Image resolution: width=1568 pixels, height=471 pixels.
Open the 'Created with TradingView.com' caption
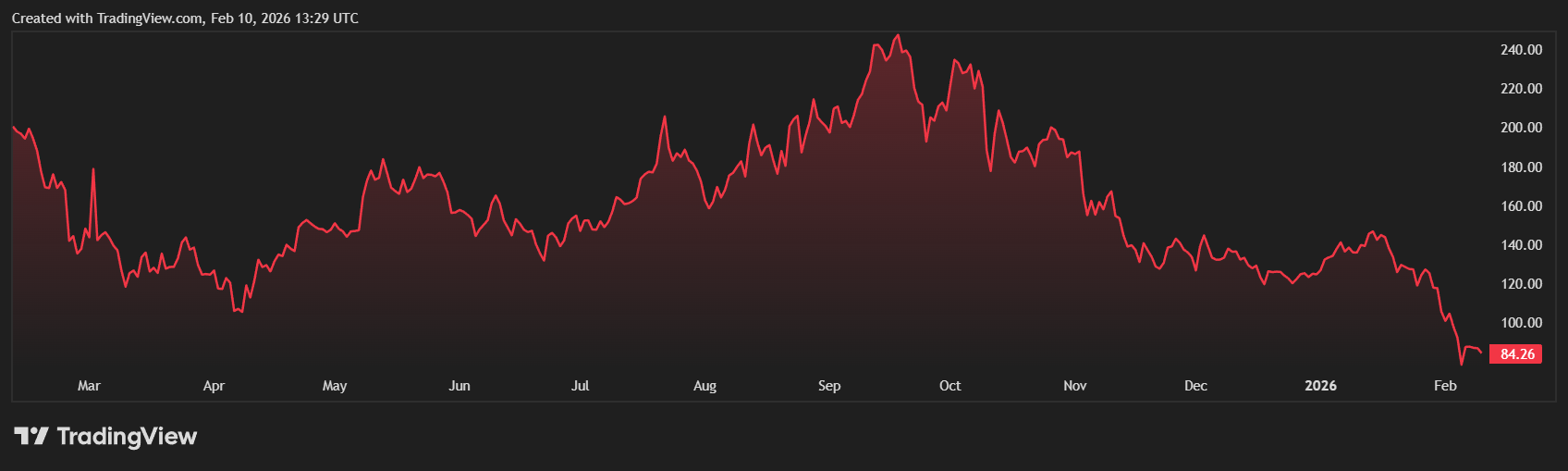click(185, 19)
